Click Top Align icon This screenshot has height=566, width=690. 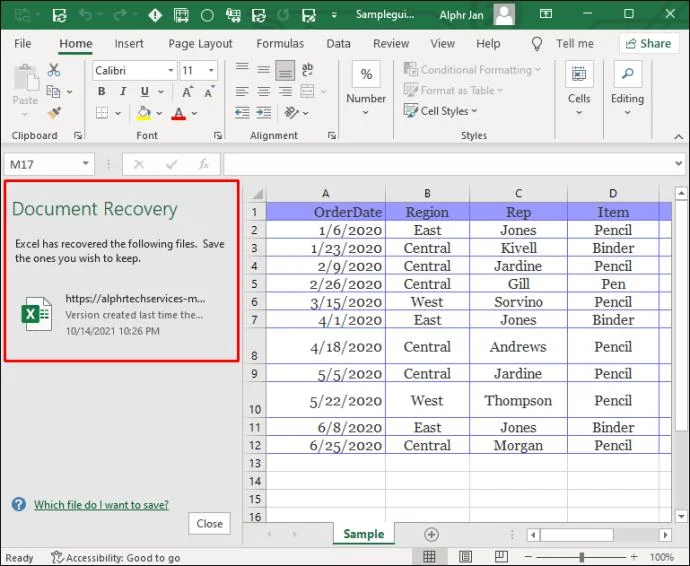(242, 69)
